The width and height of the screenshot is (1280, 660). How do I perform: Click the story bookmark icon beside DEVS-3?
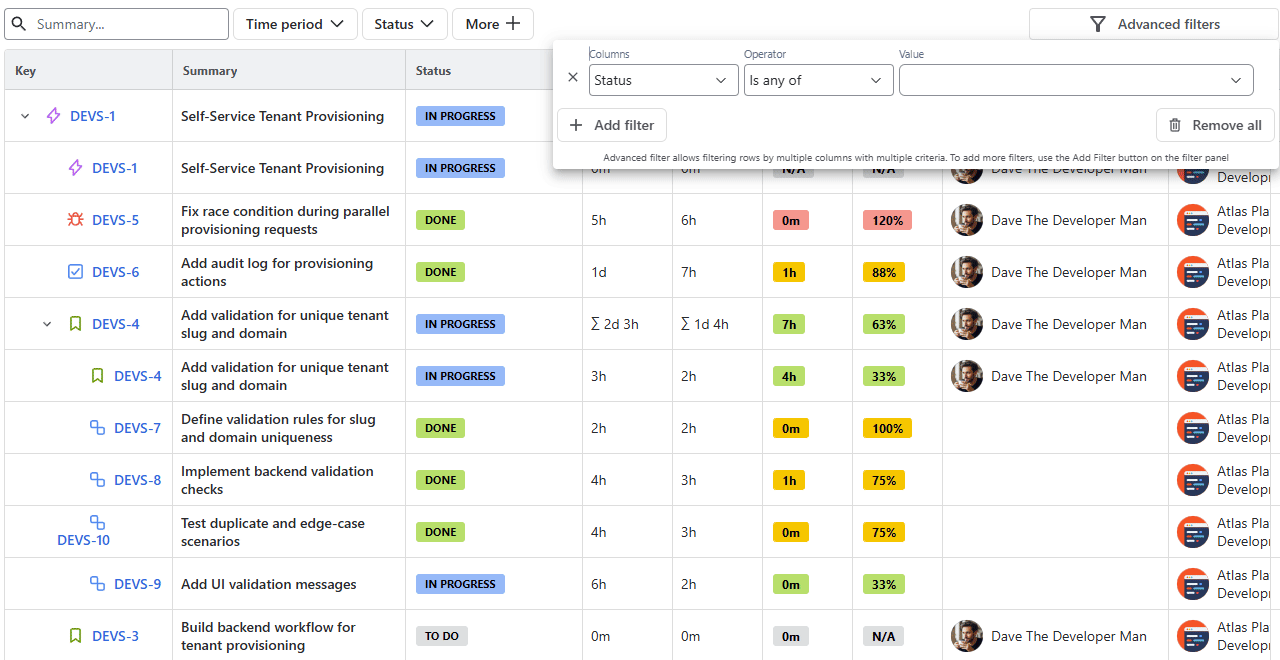click(75, 636)
